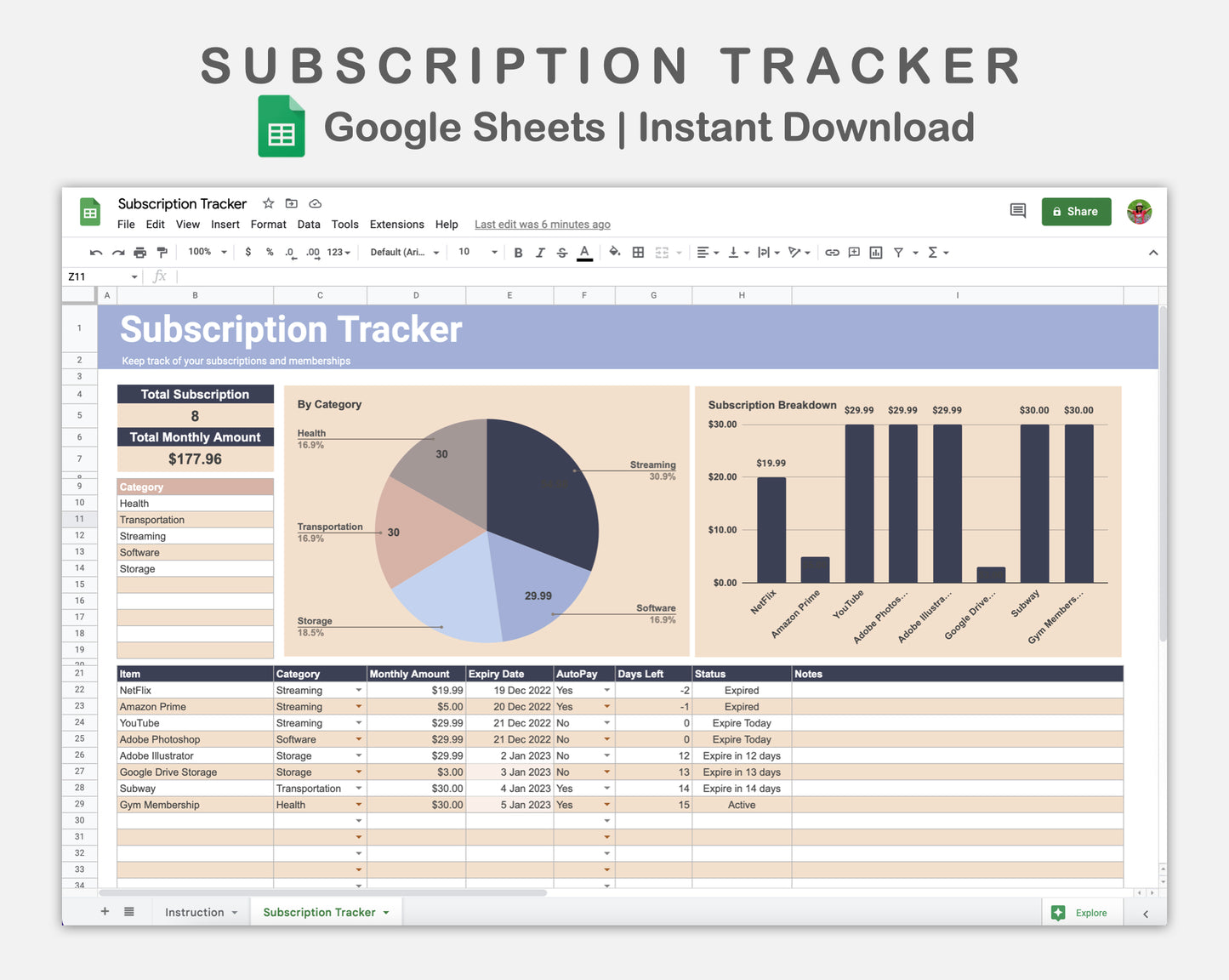Screen dimensions: 1229x980
Task: Open the last edit history link
Action: pos(542,225)
